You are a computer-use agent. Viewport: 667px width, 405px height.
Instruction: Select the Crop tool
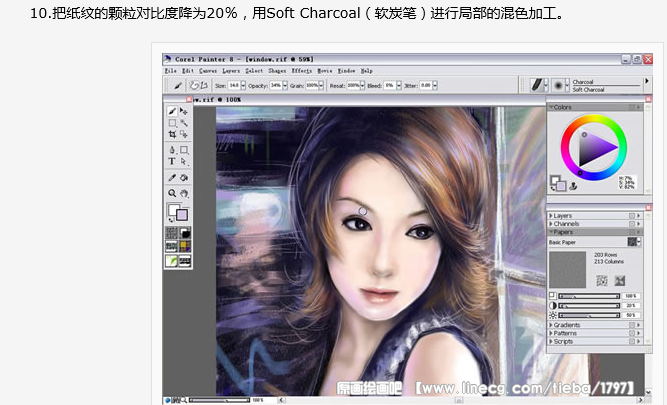coord(172,134)
